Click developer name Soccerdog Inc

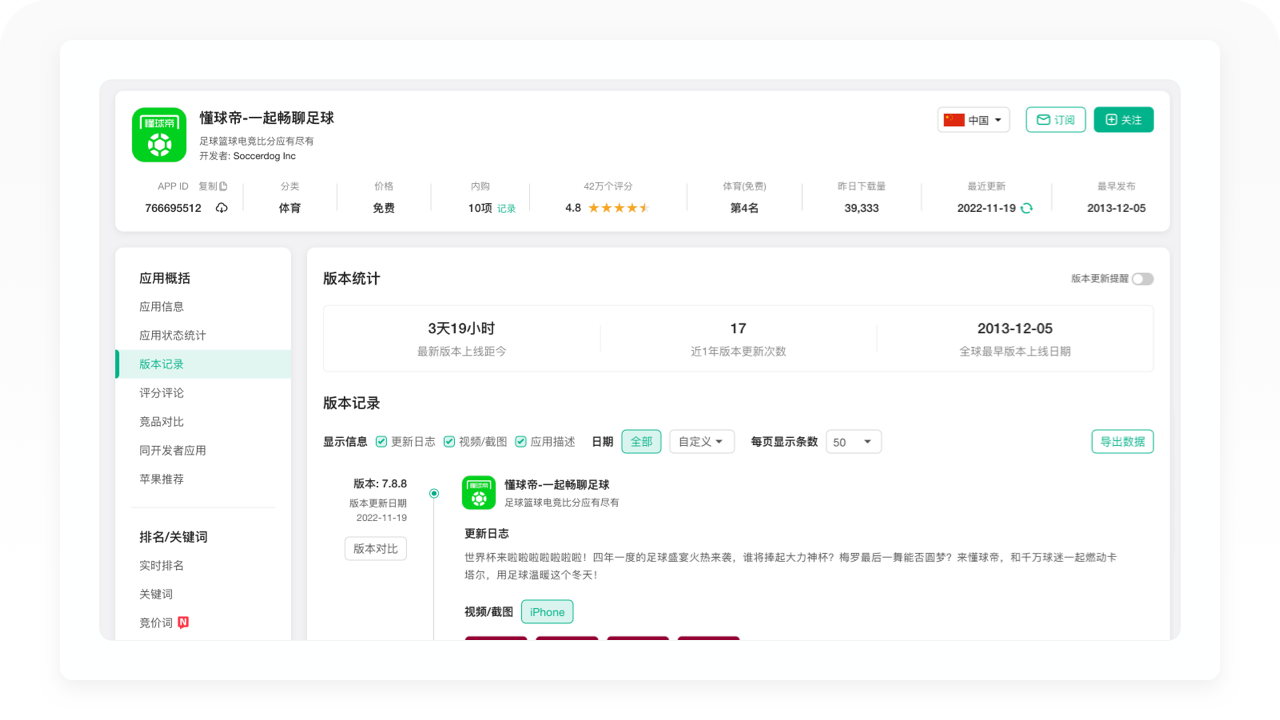(264, 156)
